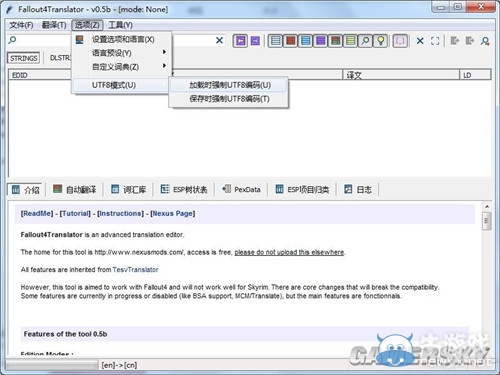Viewport: 500px width, 375px height.
Task: Choose 保存时强制UTF8编码(T) menu item
Action: click(x=229, y=99)
